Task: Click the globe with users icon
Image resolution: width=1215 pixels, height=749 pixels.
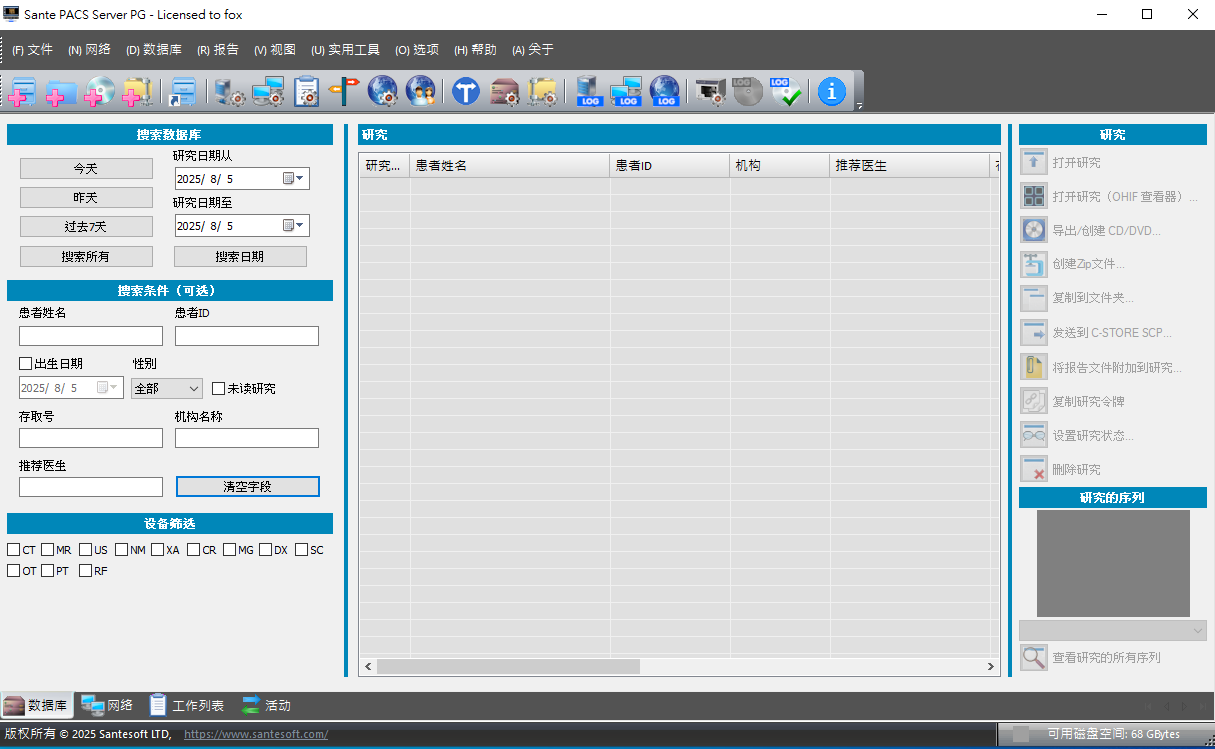Action: pyautogui.click(x=421, y=92)
